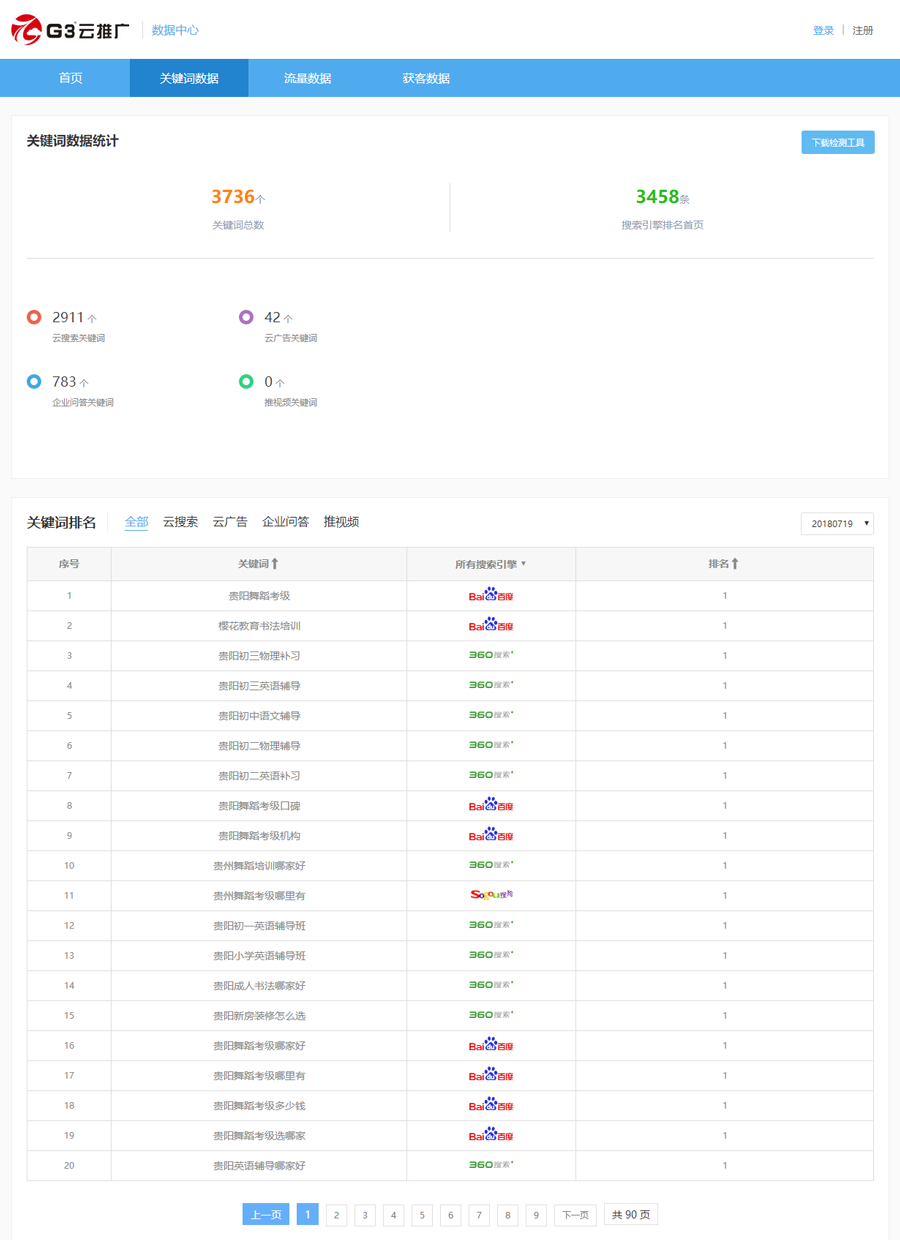The height and width of the screenshot is (1240, 900).
Task: Select the 全部 ranking filter tab
Action: click(136, 522)
